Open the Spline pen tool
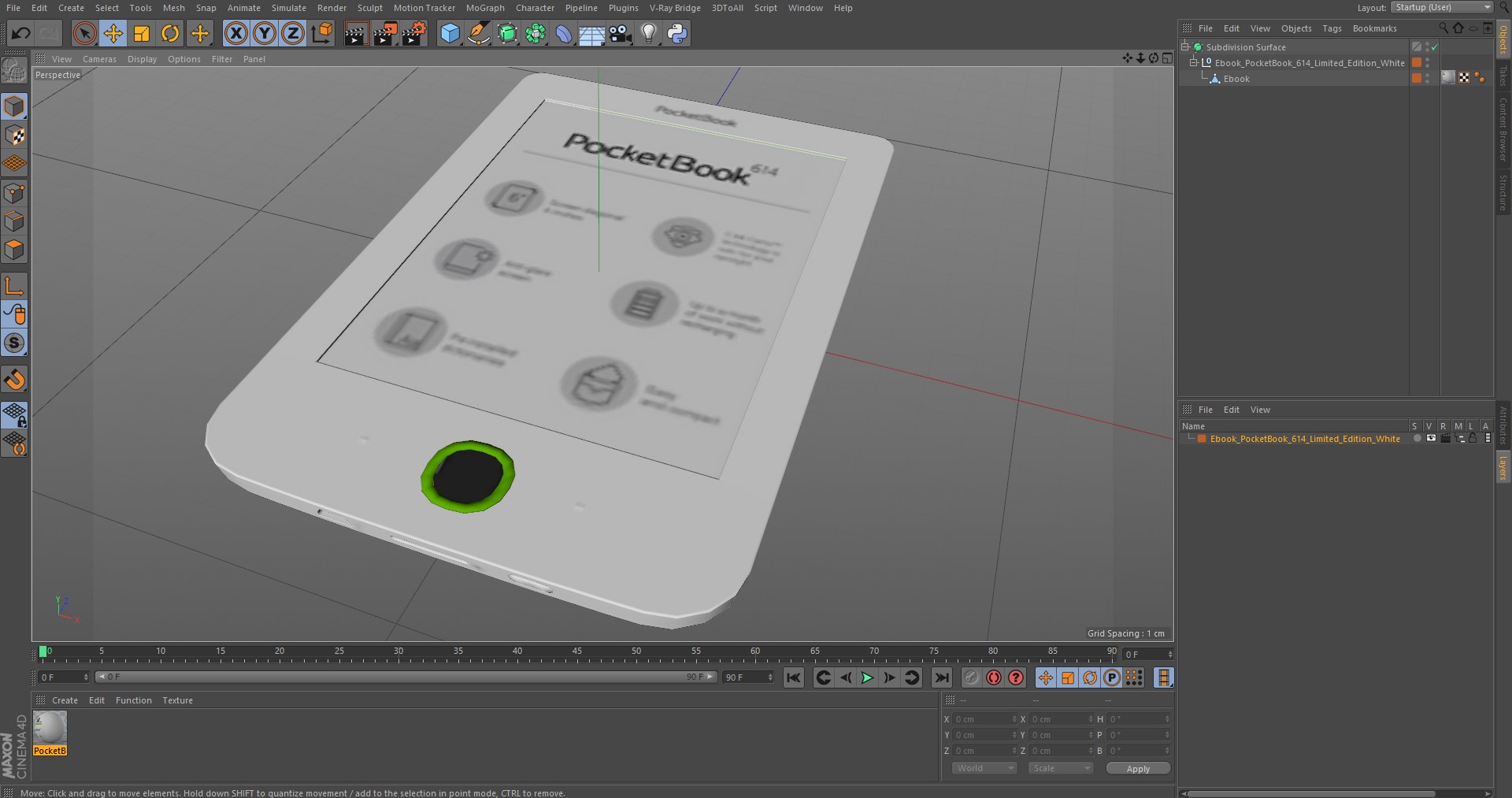 (x=478, y=33)
